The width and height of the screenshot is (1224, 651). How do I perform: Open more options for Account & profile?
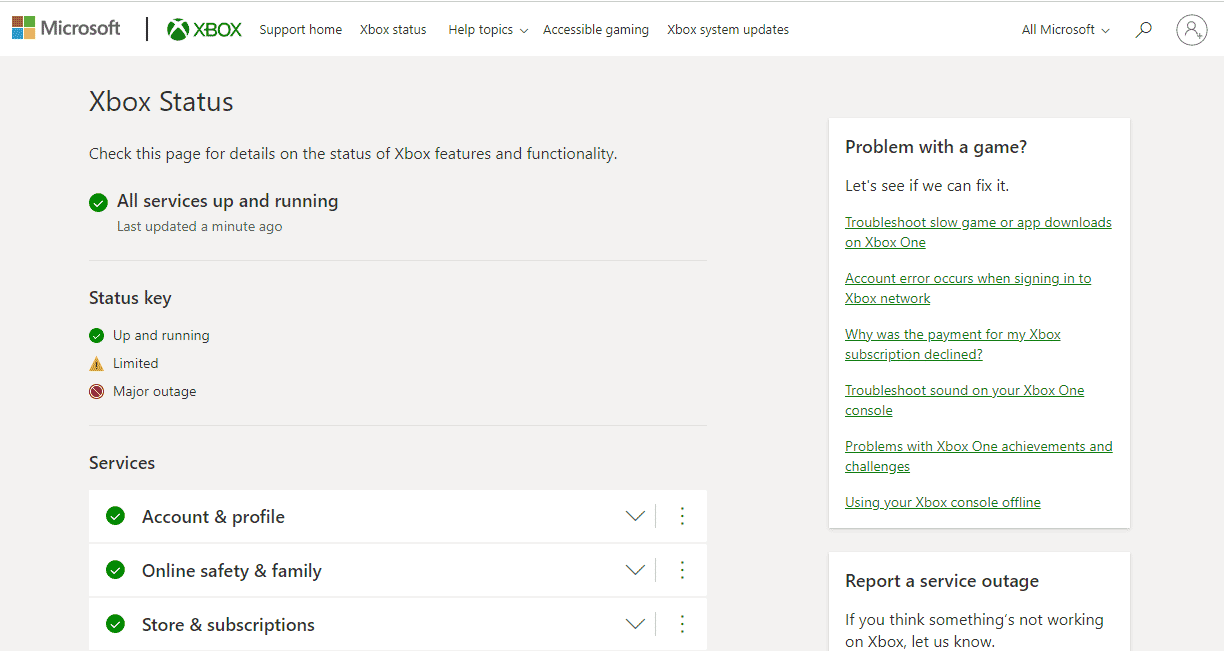(683, 516)
